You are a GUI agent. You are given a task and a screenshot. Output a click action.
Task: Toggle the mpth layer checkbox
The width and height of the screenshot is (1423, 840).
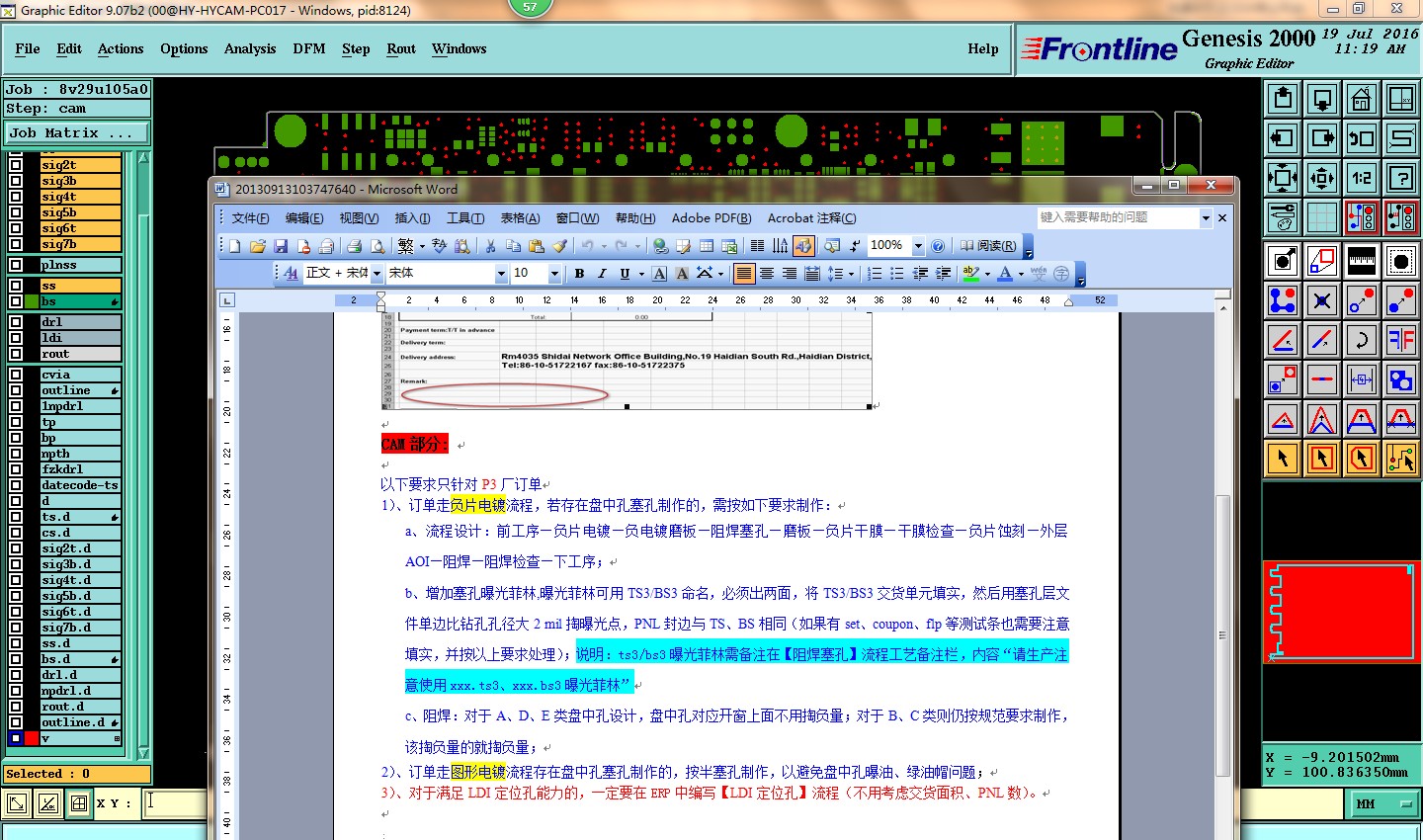[x=16, y=454]
